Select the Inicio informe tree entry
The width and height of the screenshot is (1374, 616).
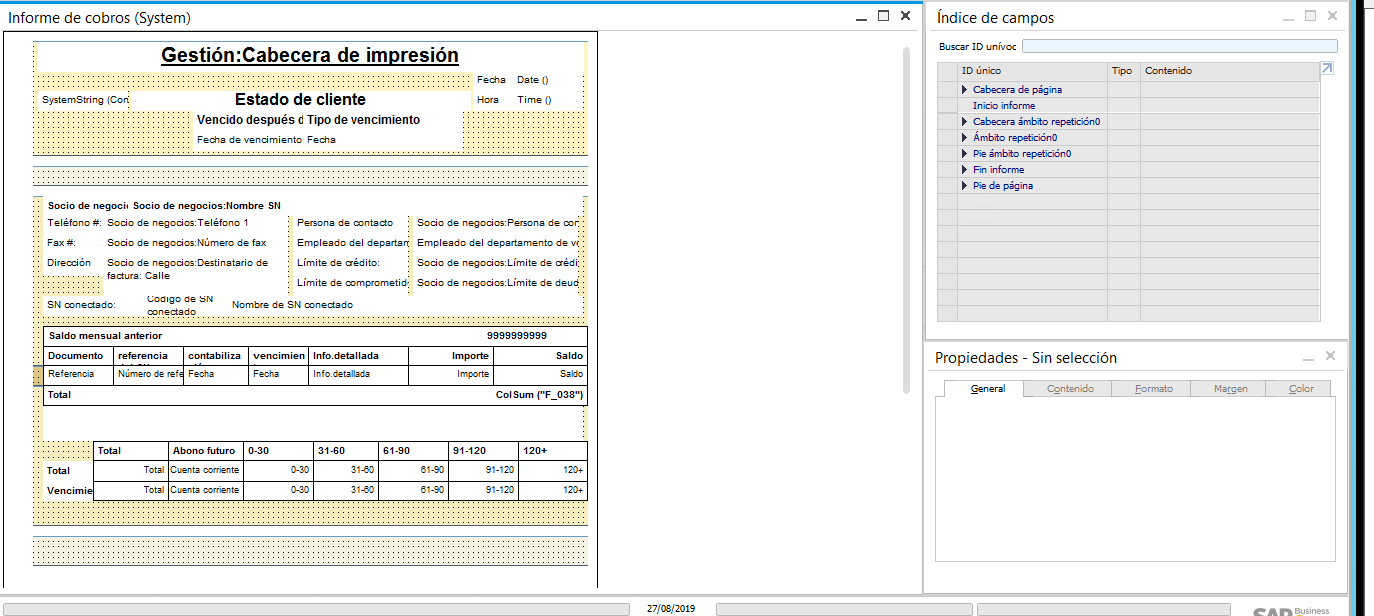(x=1004, y=106)
